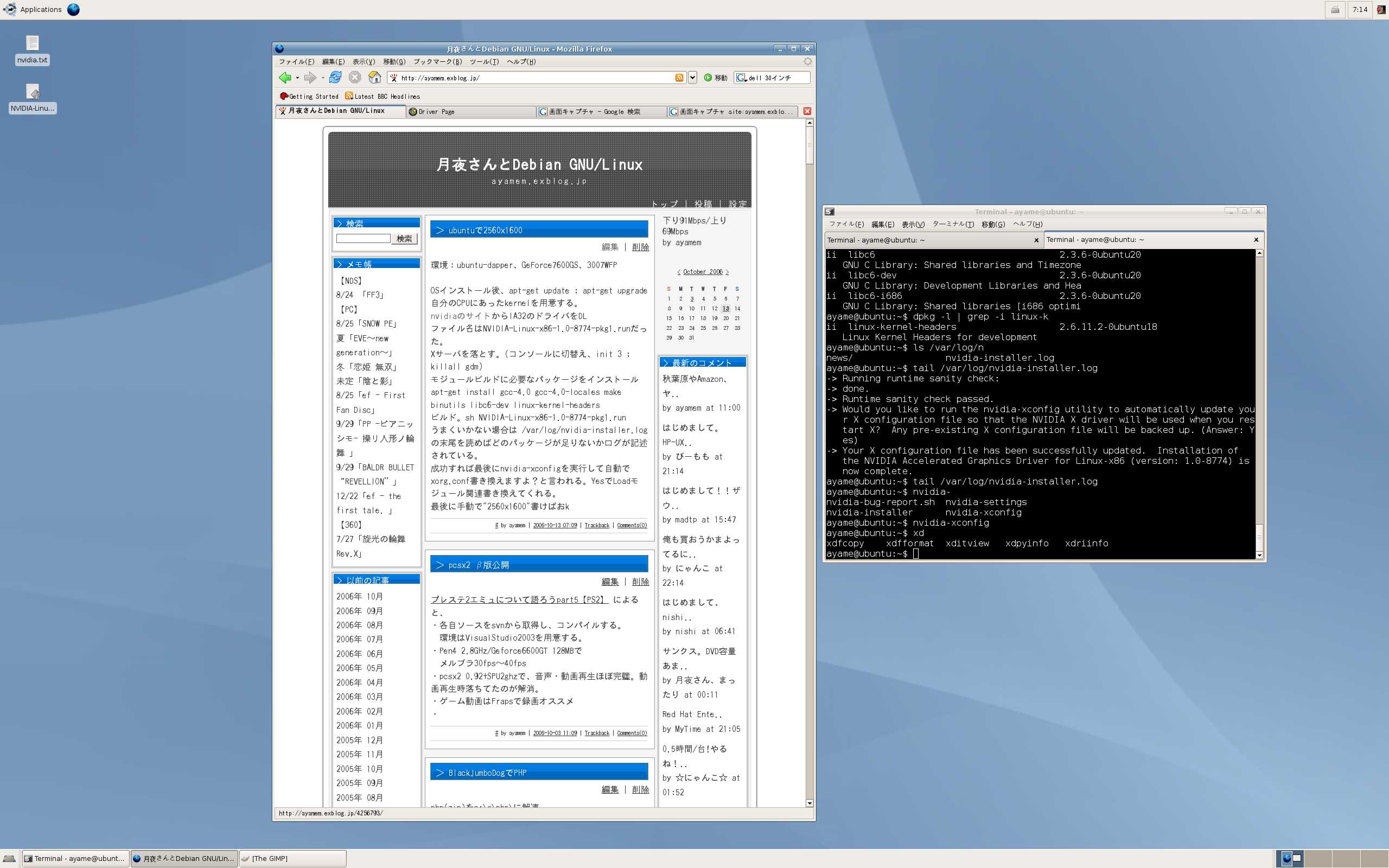
Task: Open Firefox 表示(V) menu
Action: pyautogui.click(x=364, y=61)
